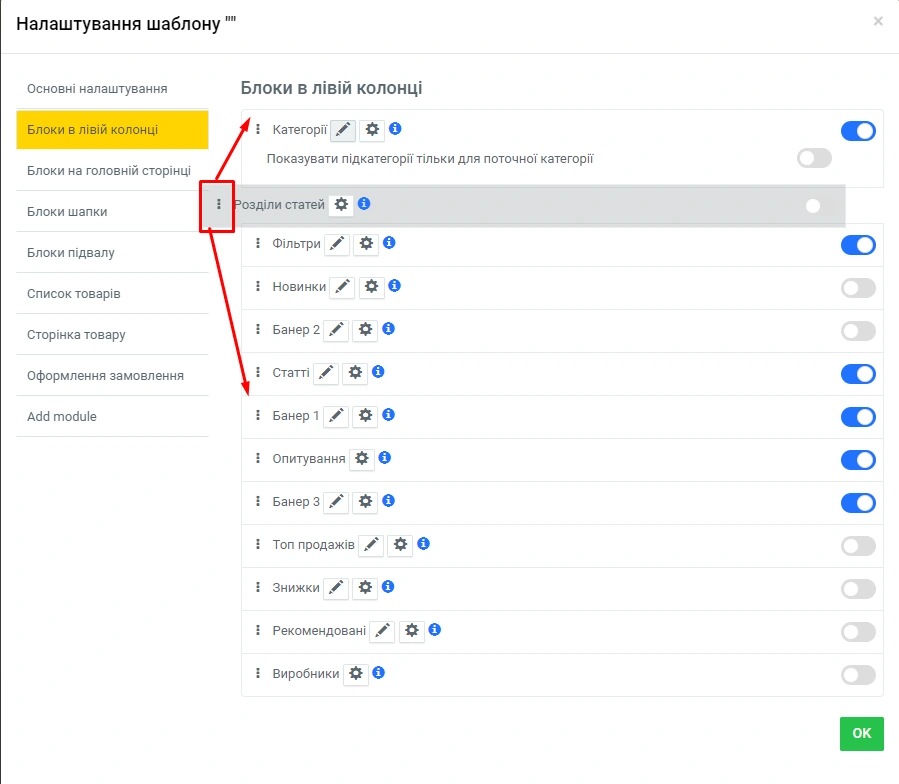Open gear settings for Рекомендовані block
Screen dimensions: 899x784
pyautogui.click(x=412, y=631)
